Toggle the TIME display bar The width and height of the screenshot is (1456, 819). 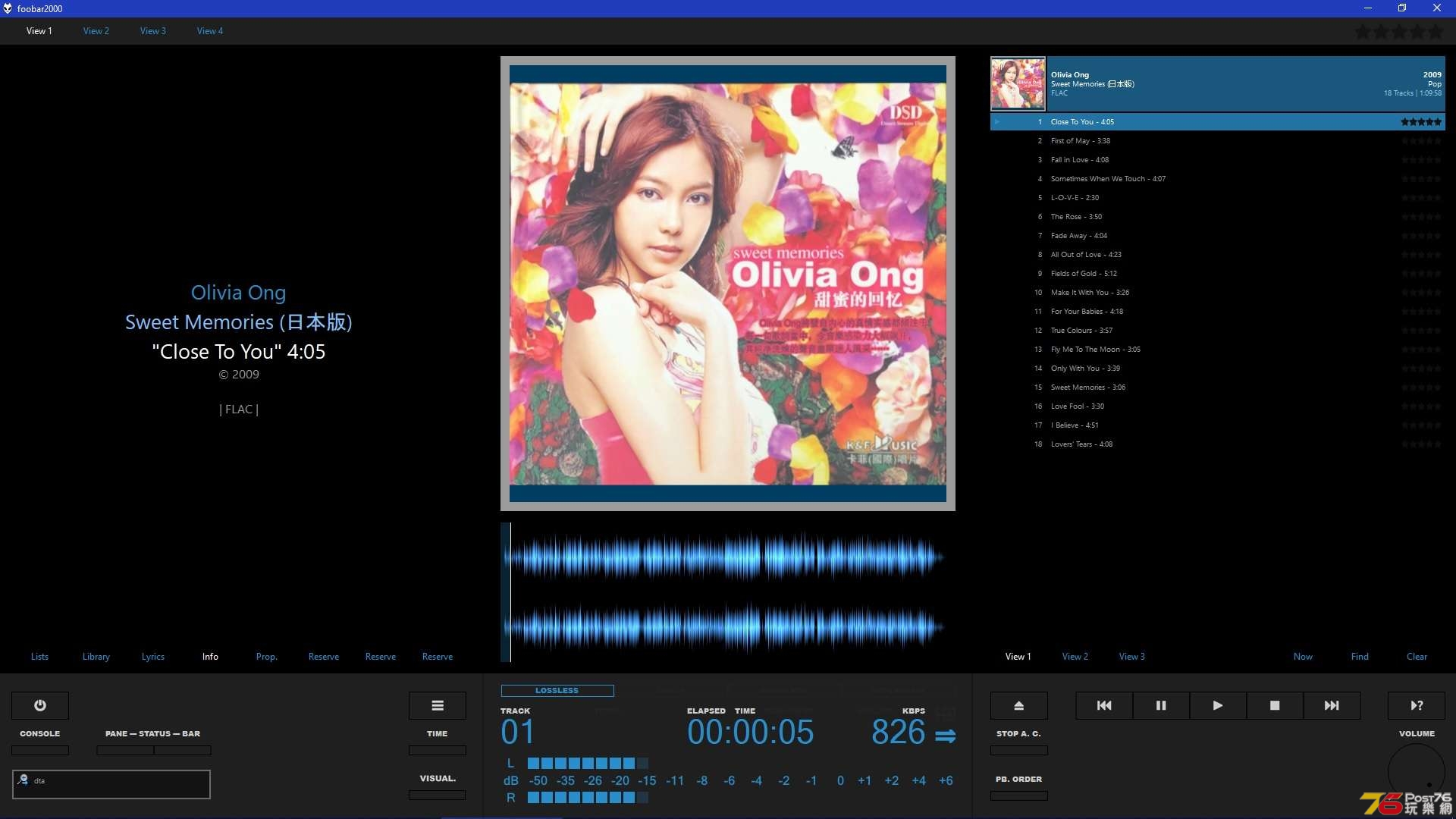click(x=438, y=750)
